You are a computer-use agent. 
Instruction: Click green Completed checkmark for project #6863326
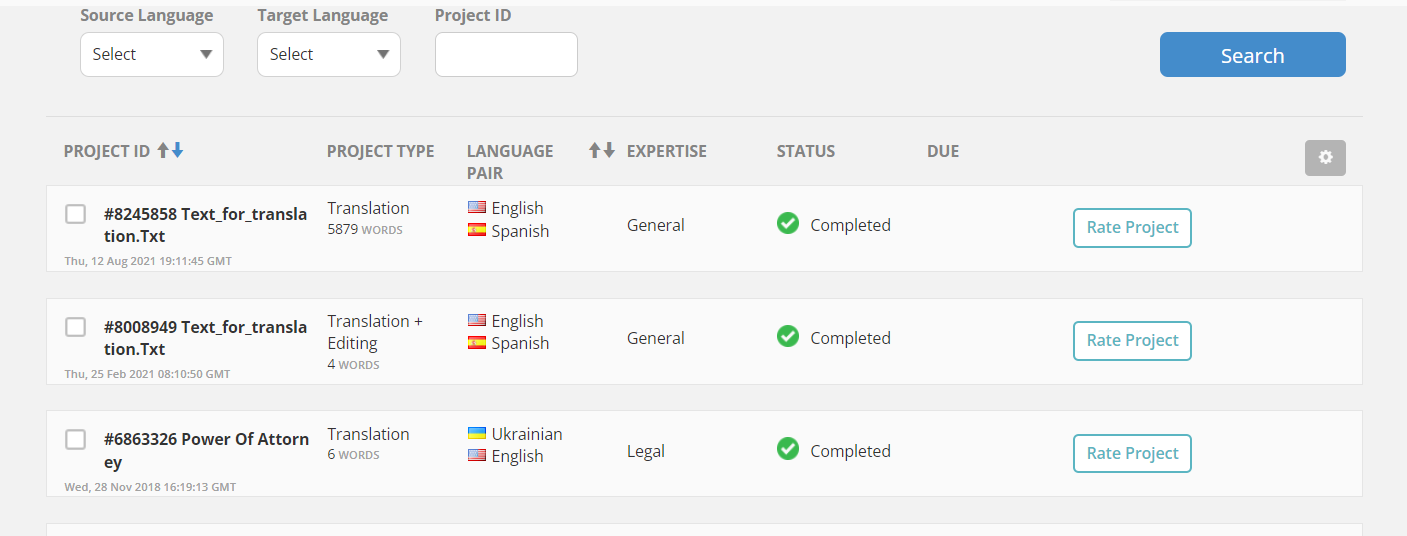788,450
